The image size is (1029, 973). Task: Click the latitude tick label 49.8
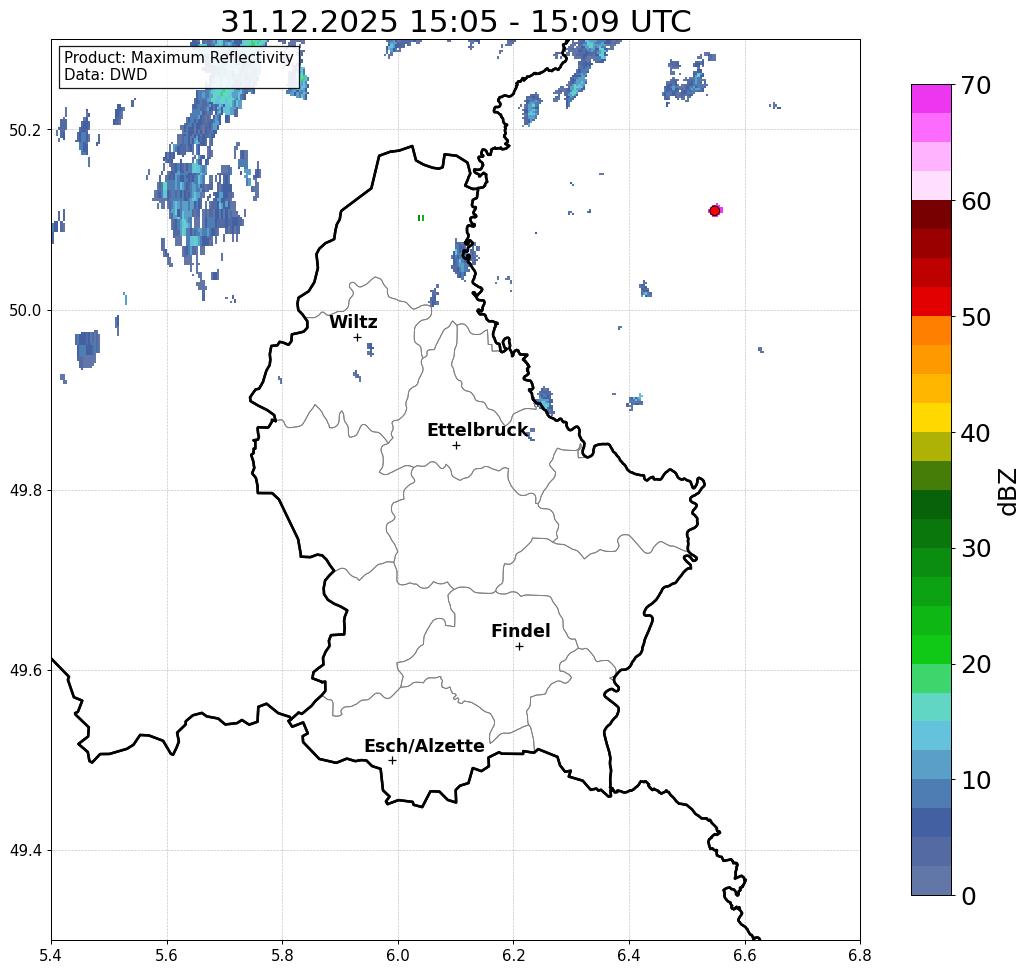coord(24,490)
